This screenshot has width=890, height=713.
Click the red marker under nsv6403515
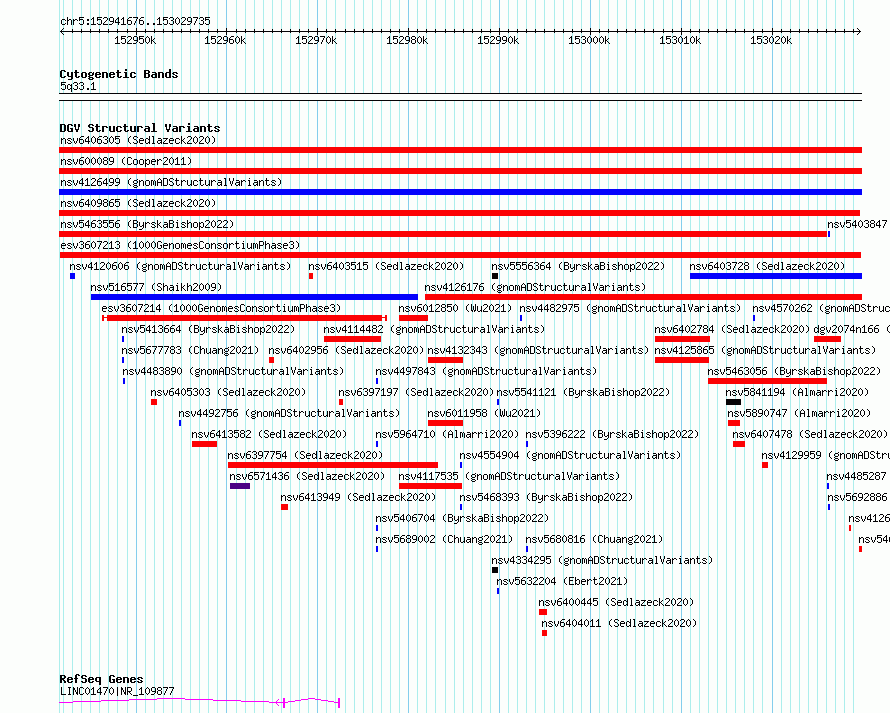click(311, 276)
